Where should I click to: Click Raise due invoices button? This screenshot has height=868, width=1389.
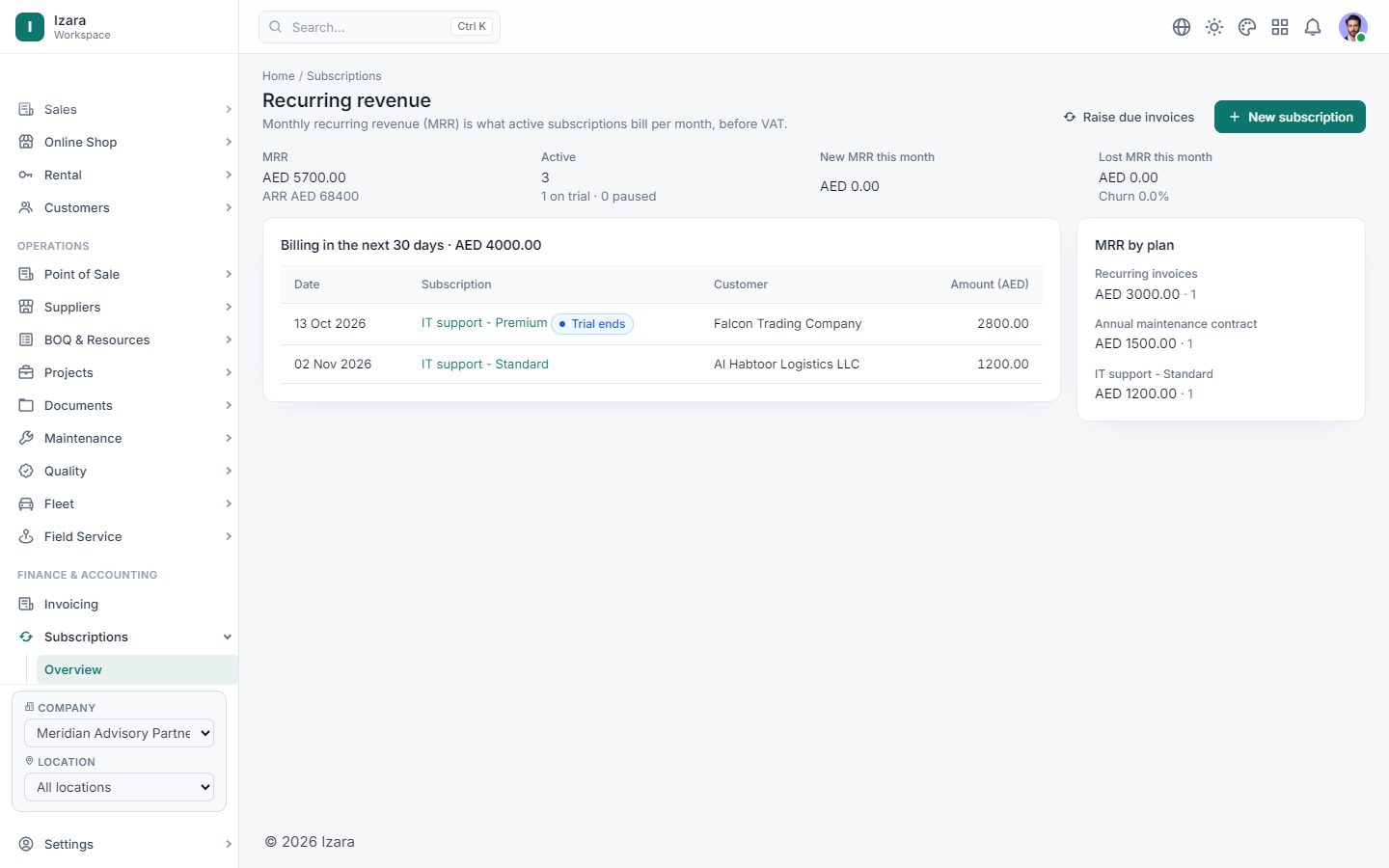pyautogui.click(x=1129, y=117)
